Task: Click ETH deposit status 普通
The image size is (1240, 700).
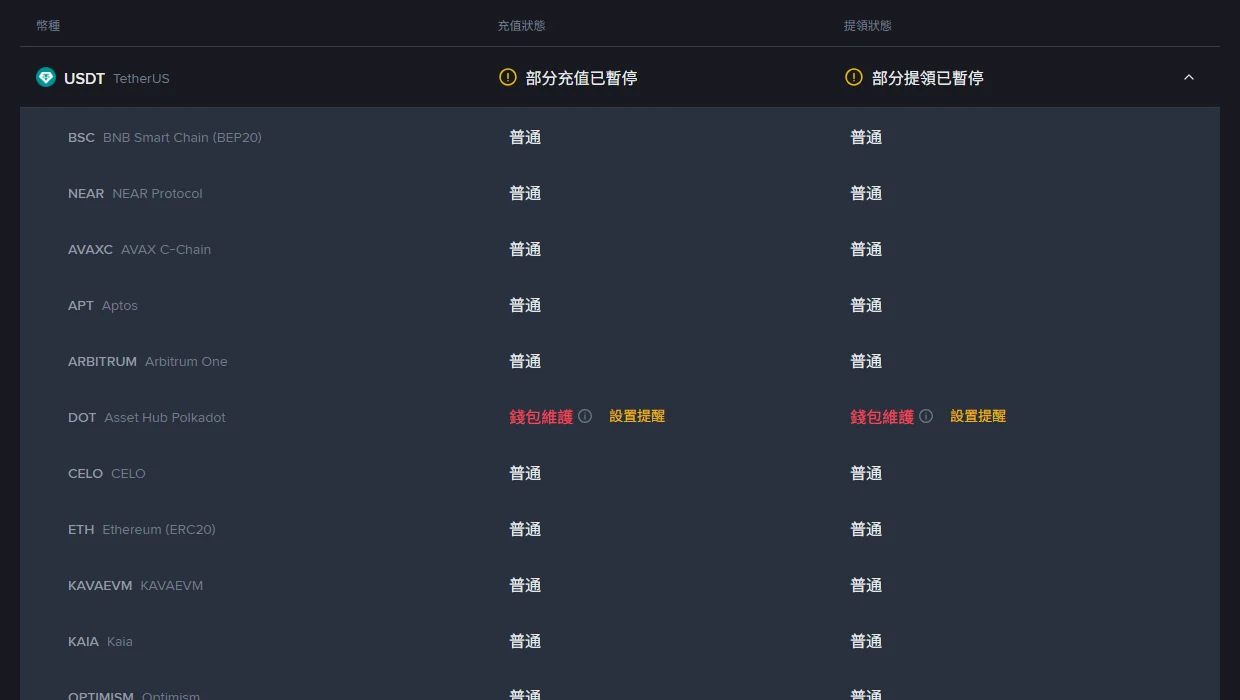Action: (x=525, y=529)
